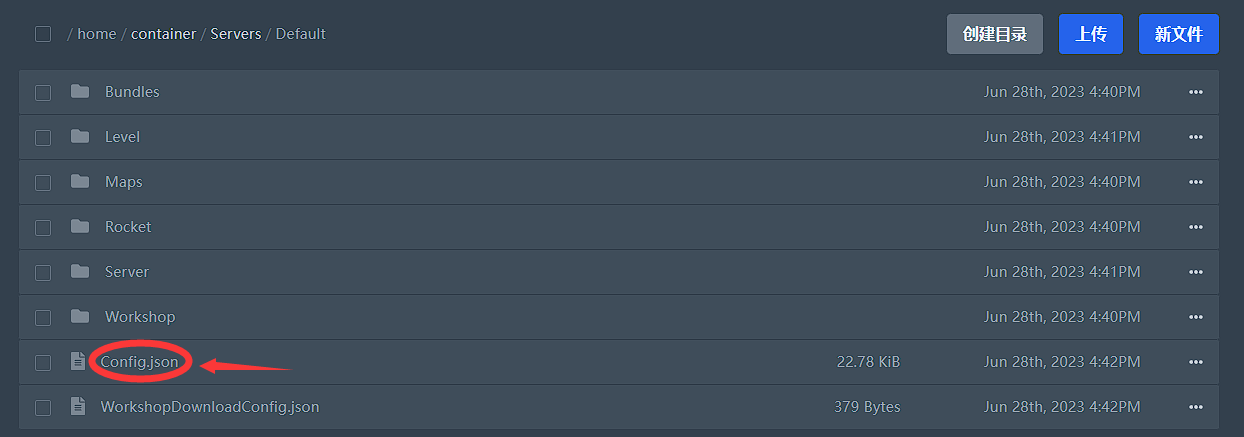Click the Level folder icon
This screenshot has height=437, width=1244.
(80, 136)
